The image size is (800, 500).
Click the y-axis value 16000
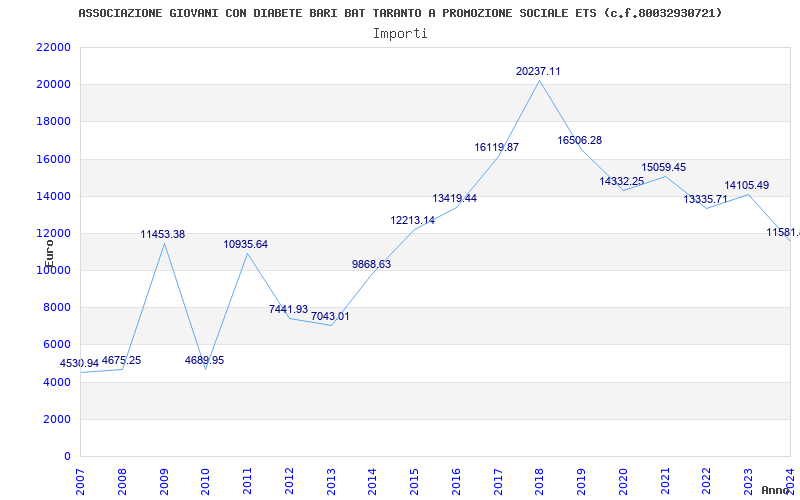tap(53, 159)
